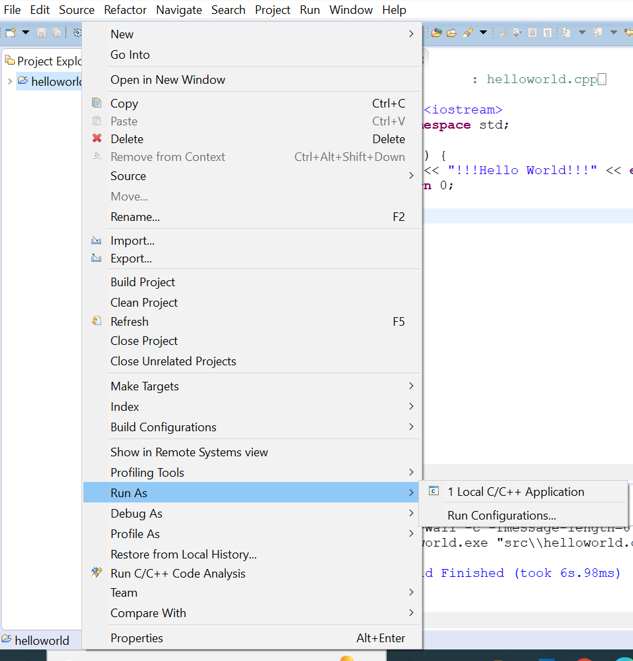Click the Export icon in context menu
The image size is (633, 661).
pos(97,258)
